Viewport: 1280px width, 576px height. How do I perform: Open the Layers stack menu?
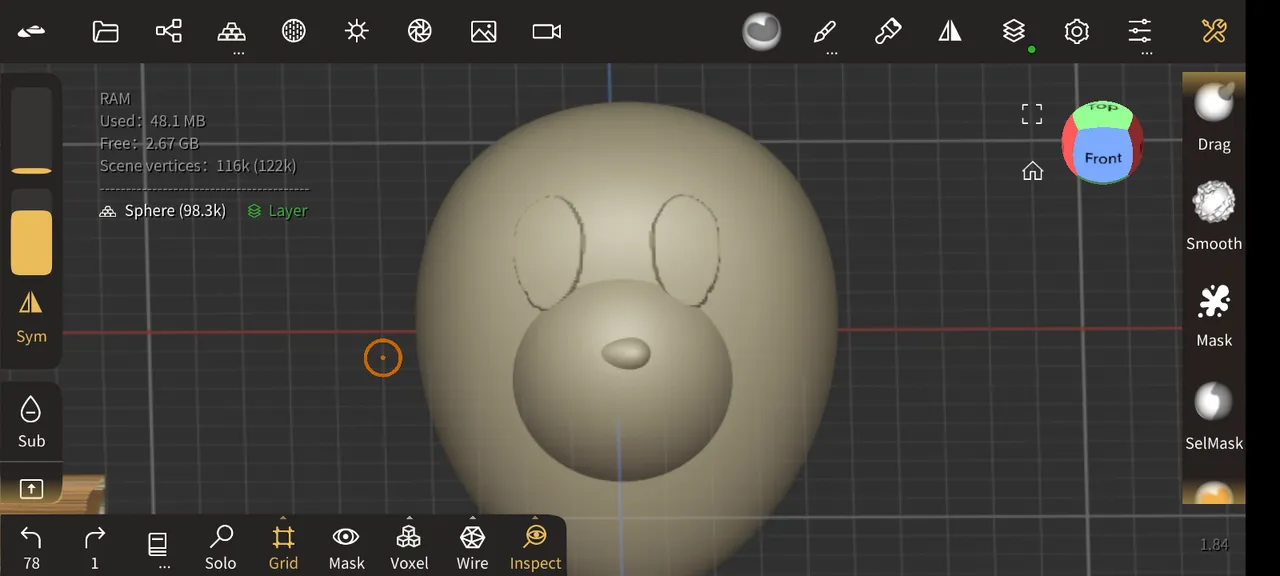click(x=1014, y=31)
